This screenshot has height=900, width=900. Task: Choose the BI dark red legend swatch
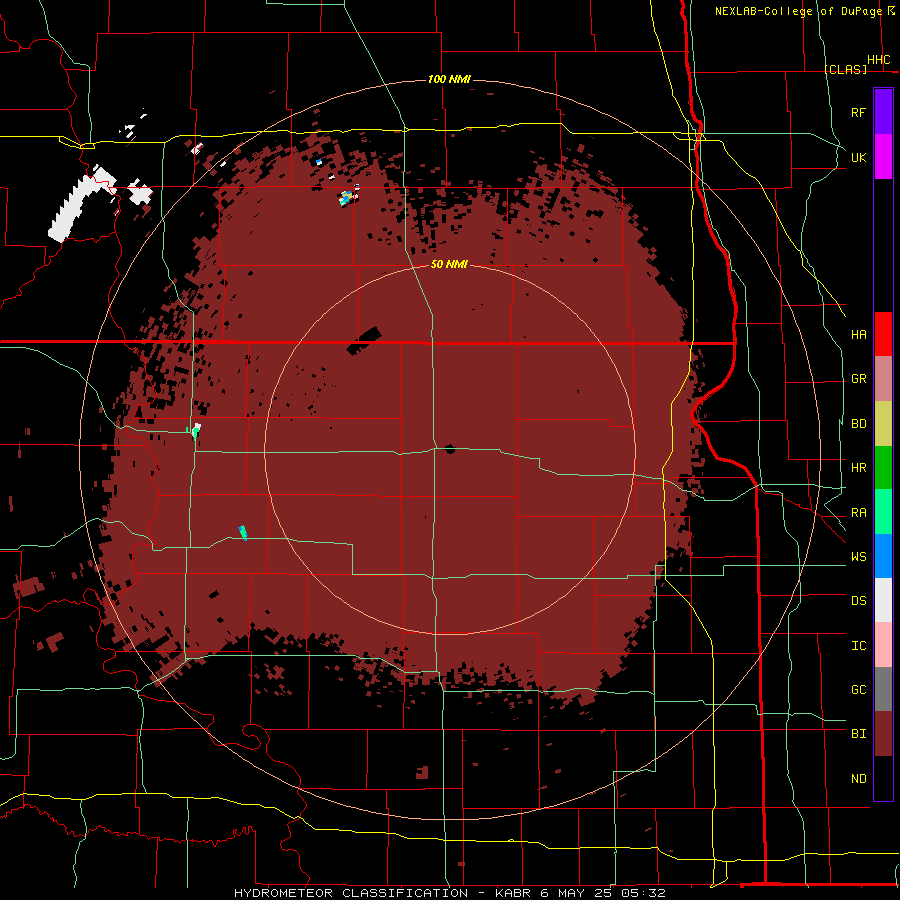(x=883, y=734)
